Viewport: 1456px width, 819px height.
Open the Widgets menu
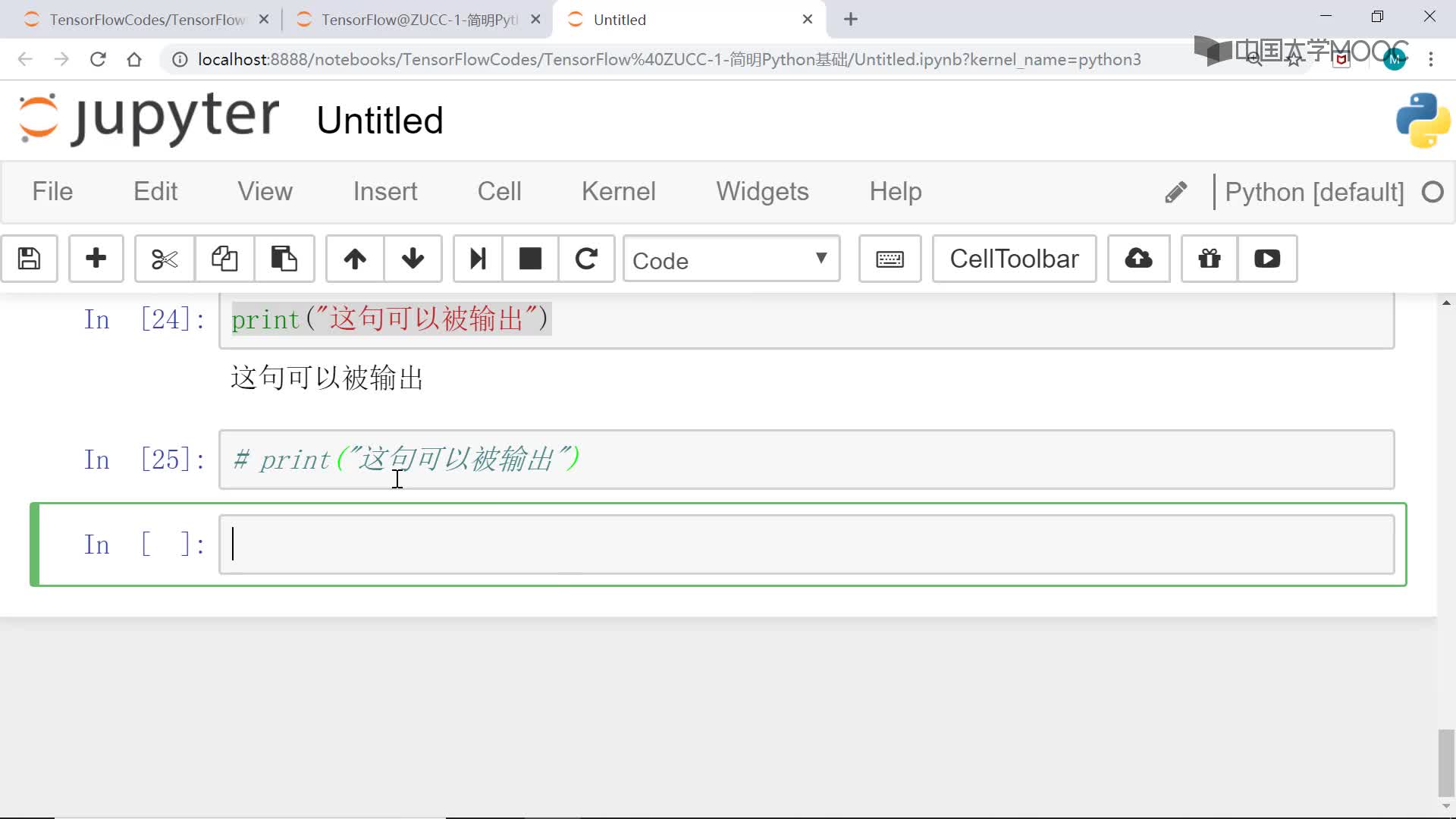tap(763, 192)
